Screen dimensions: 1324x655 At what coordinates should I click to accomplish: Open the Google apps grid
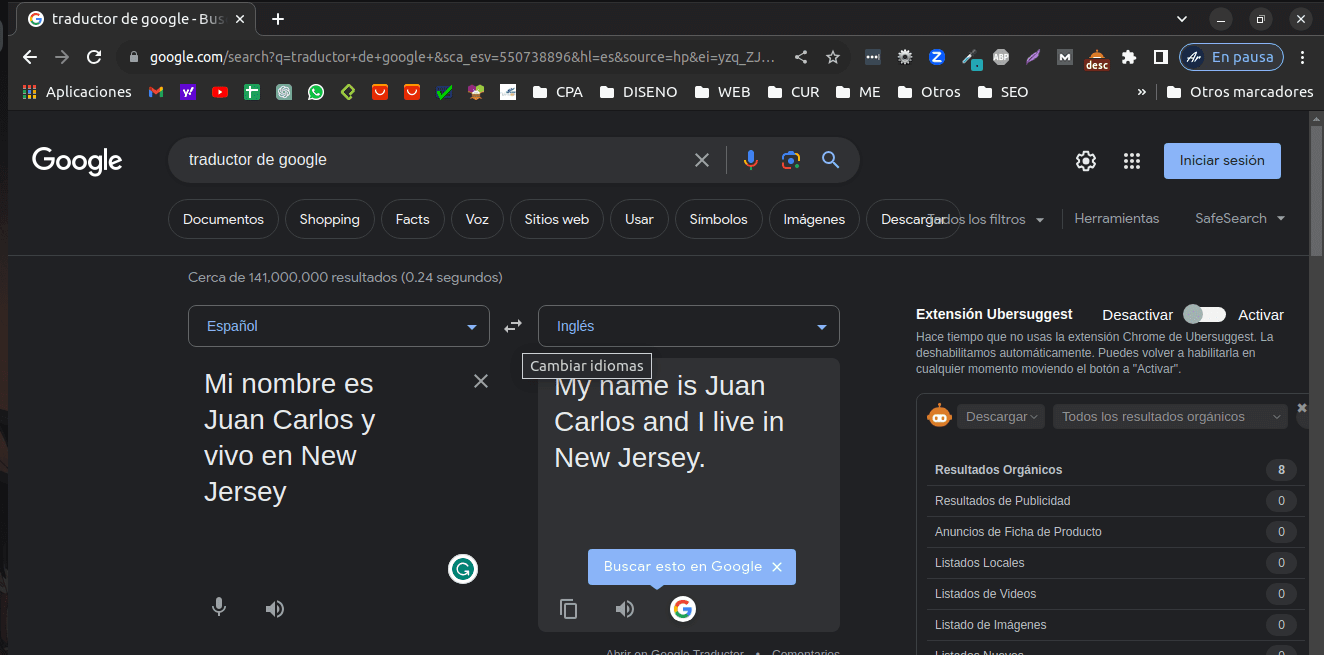pyautogui.click(x=1132, y=161)
